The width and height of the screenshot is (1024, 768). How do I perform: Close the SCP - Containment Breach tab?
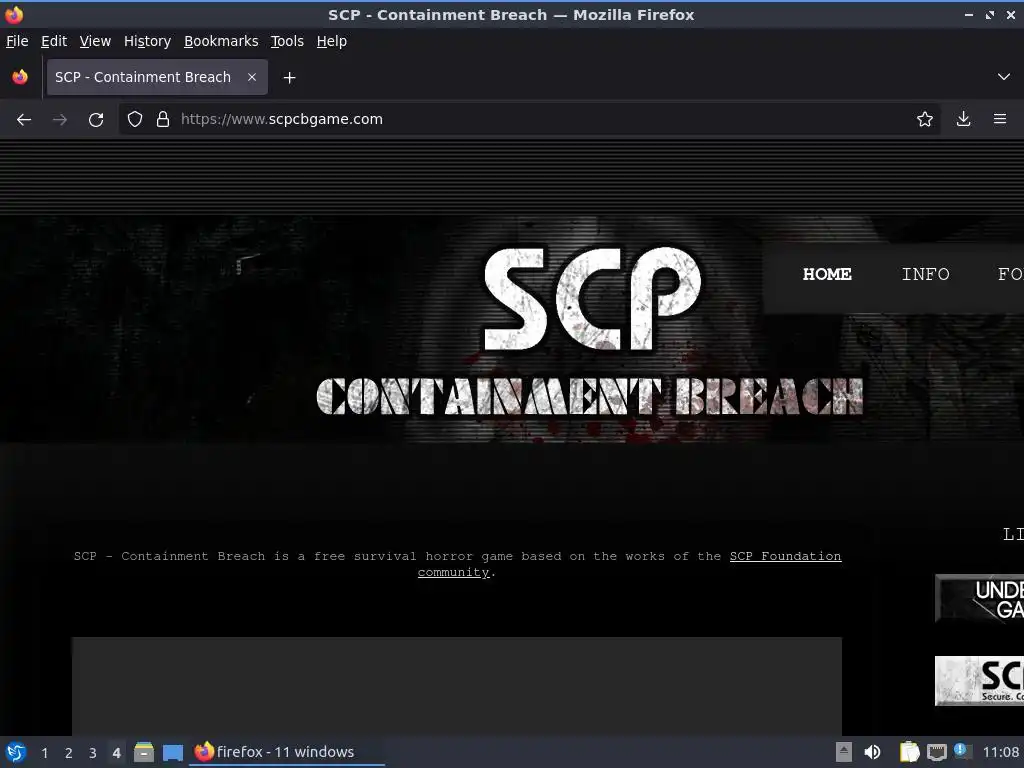tap(252, 77)
